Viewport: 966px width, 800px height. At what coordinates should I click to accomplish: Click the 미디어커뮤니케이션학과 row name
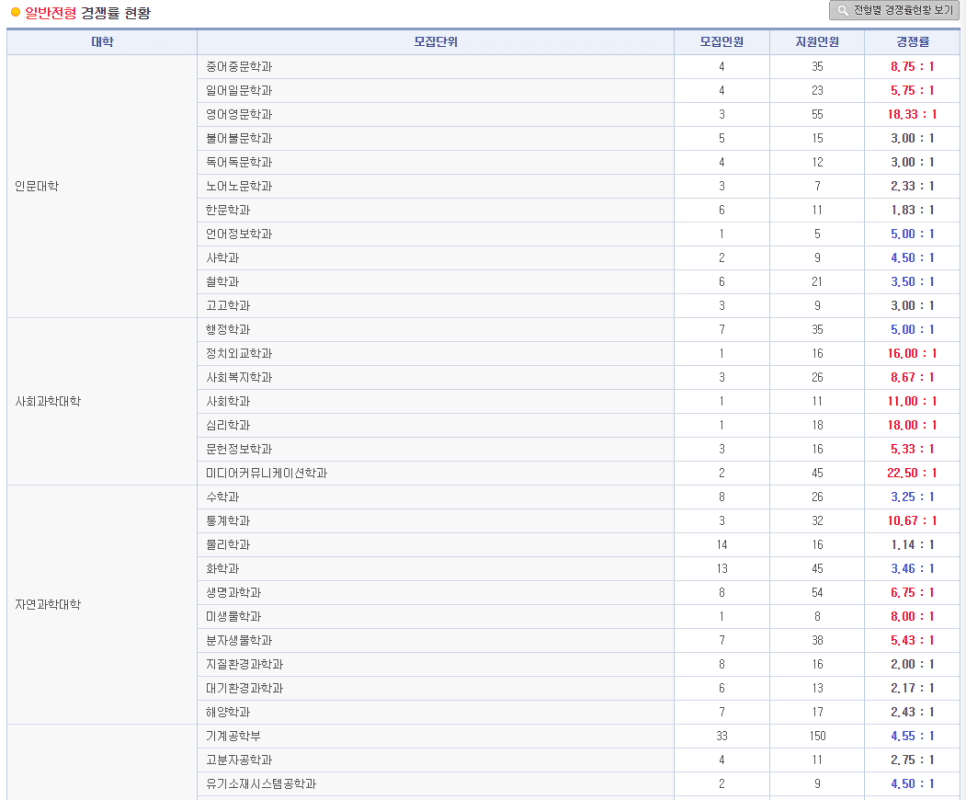[267, 473]
